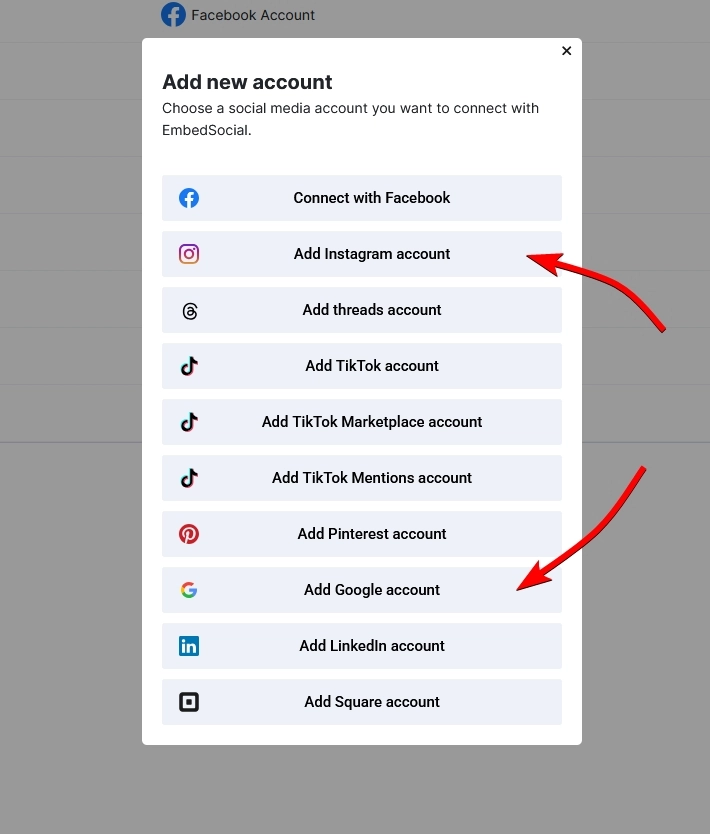Click the Pinterest icon

point(189,534)
